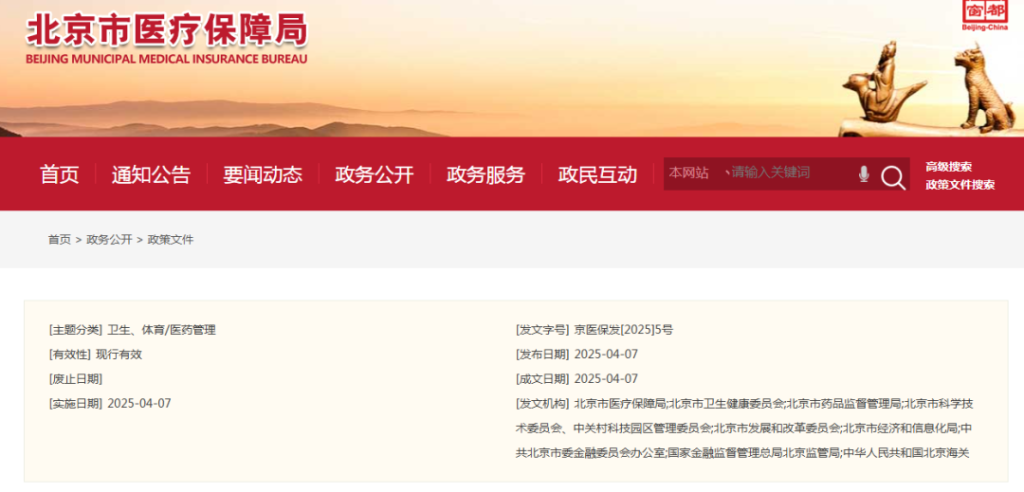The image size is (1024, 492).
Task: Click the English bureau name subtitle
Action: [x=166, y=59]
